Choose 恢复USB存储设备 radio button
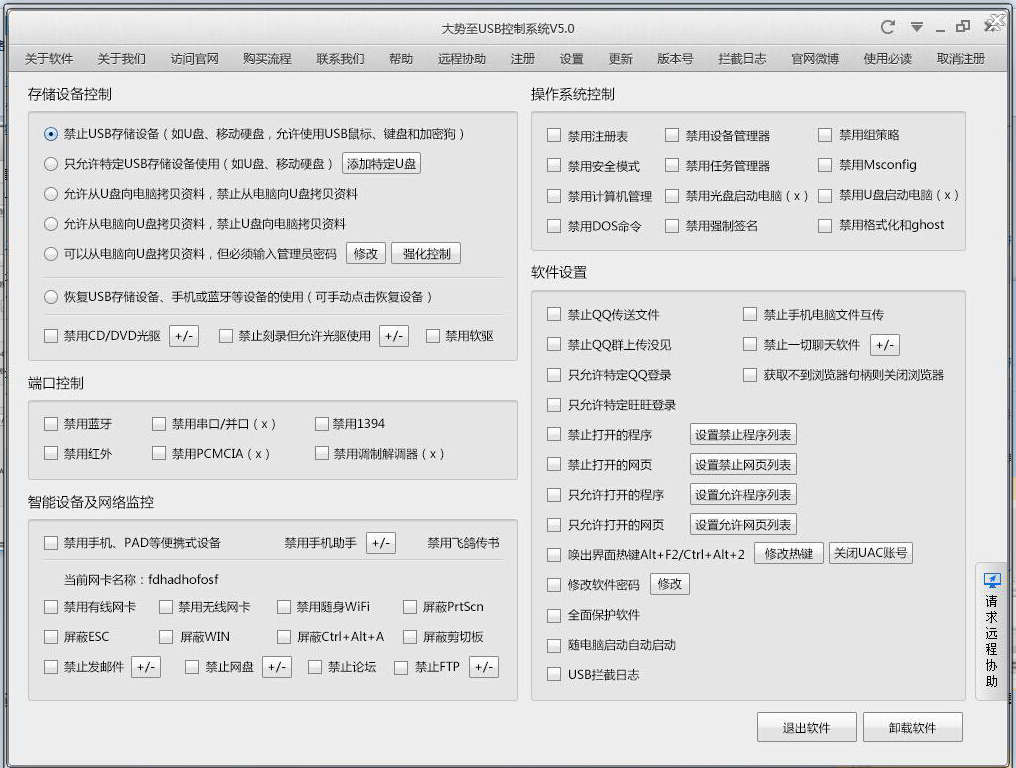This screenshot has width=1016, height=768. 52,297
